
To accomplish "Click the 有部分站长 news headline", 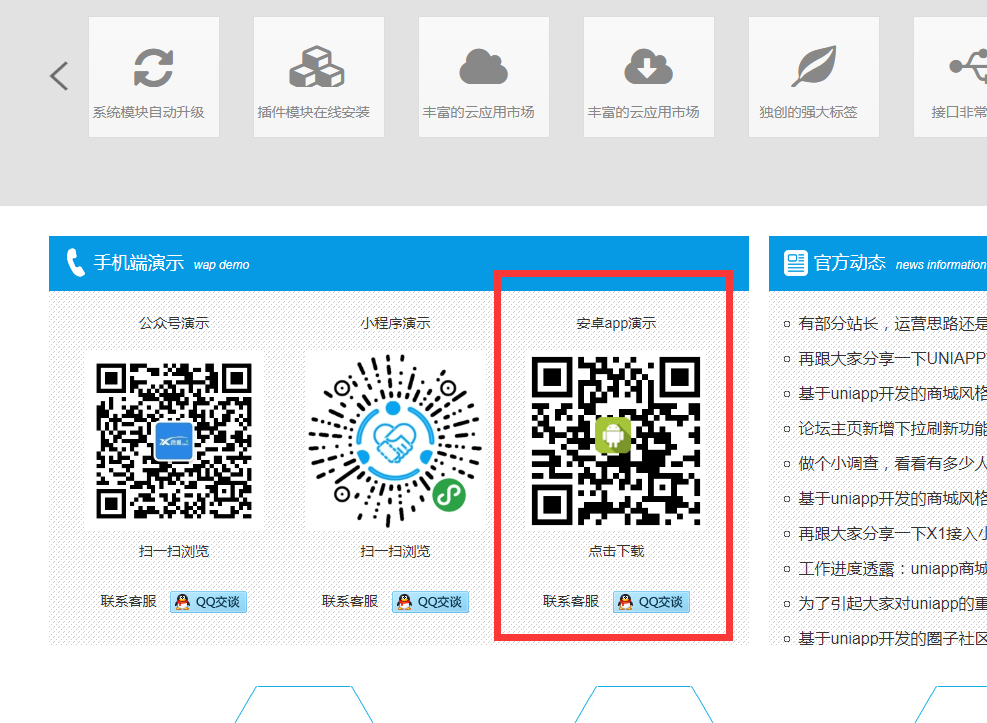I will [892, 323].
